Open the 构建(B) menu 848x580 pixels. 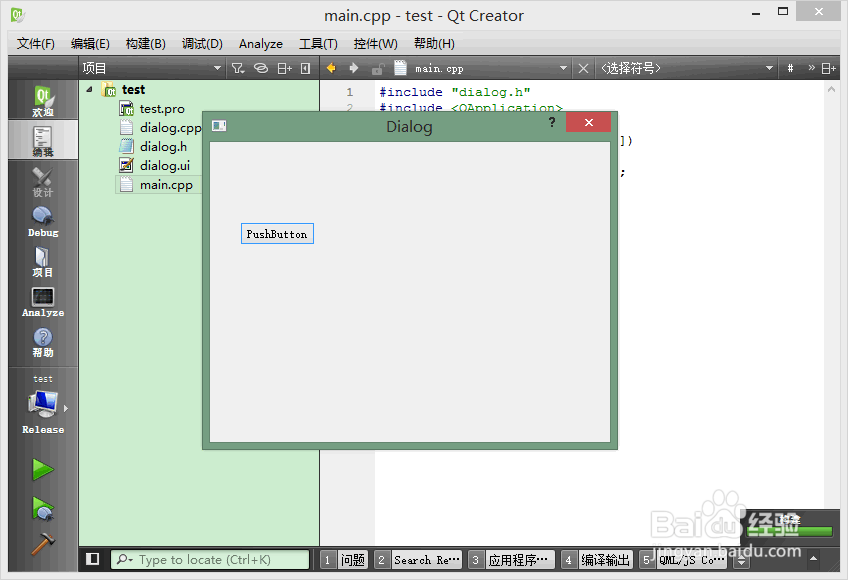coord(145,44)
